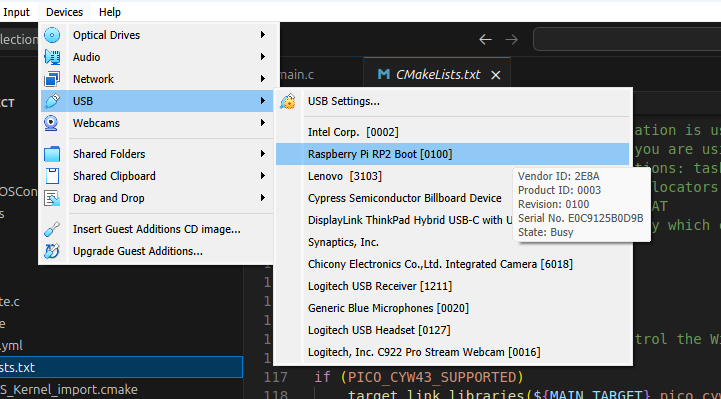
Task: Open the .yml file in explorer
Action: (x=11, y=346)
